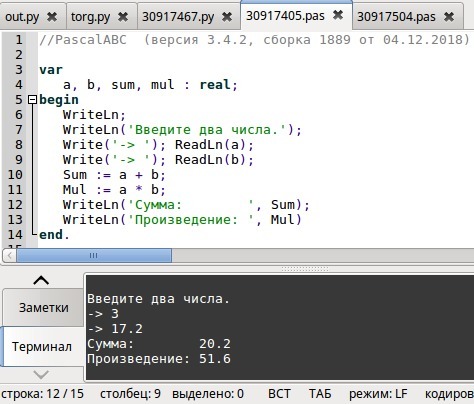Select the 30917405.pas tab
The image size is (474, 404).
[285, 15]
